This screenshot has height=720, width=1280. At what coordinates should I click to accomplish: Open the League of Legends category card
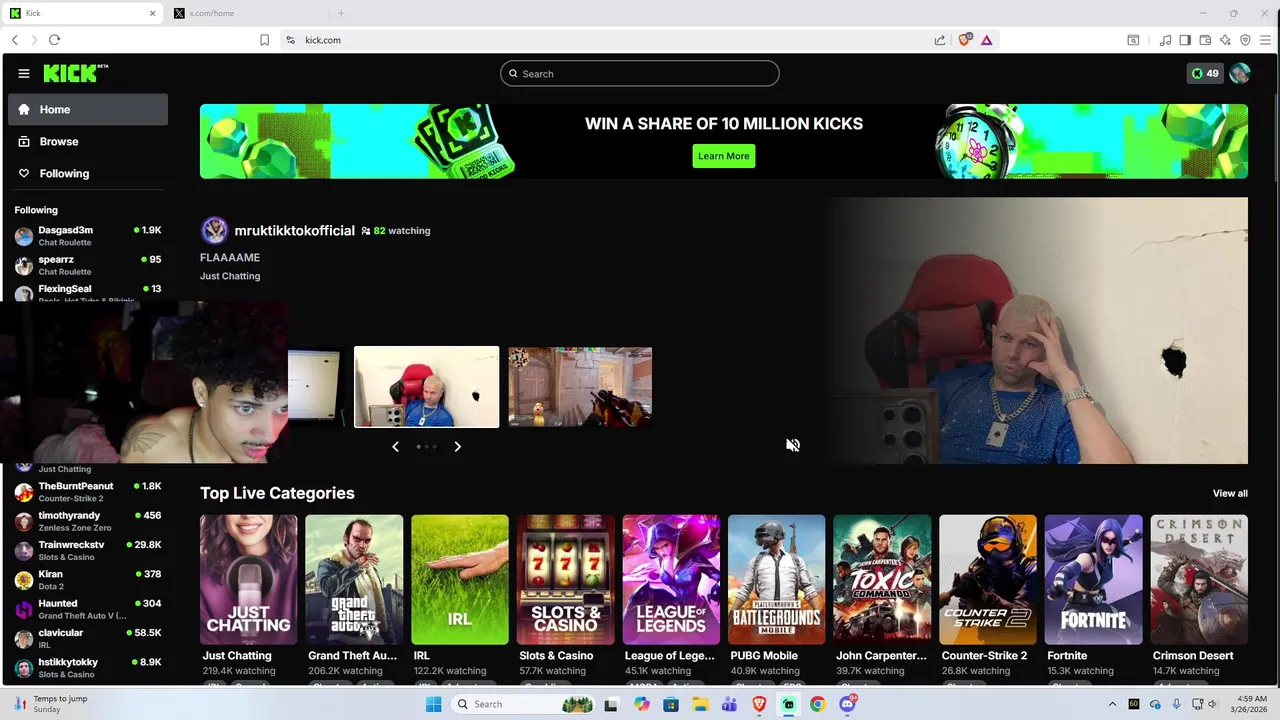tap(671, 580)
